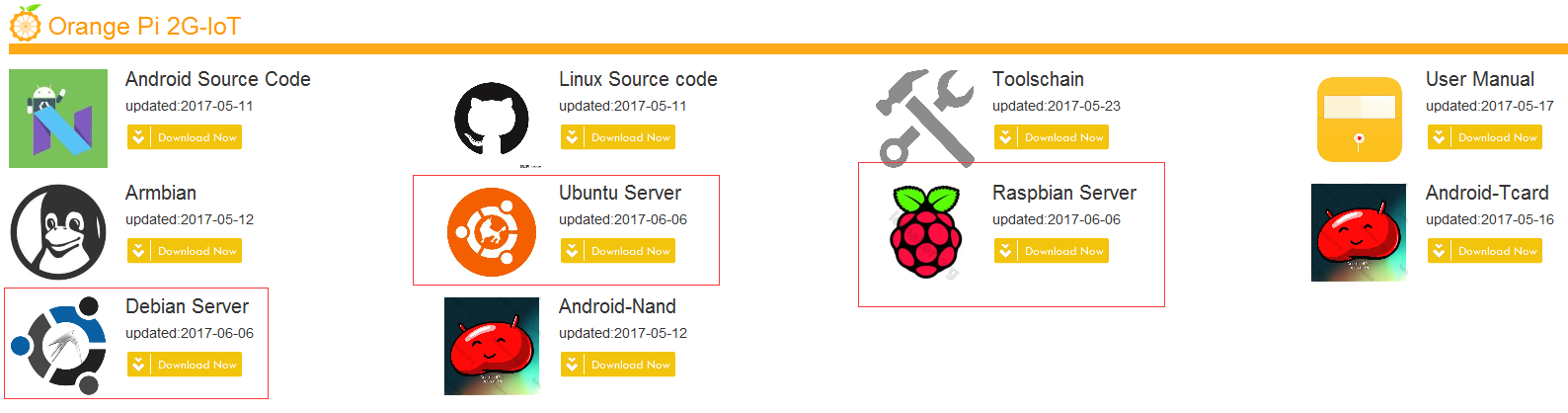Download Android Source Code now
Image resolution: width=1568 pixels, height=413 pixels.
(x=184, y=137)
